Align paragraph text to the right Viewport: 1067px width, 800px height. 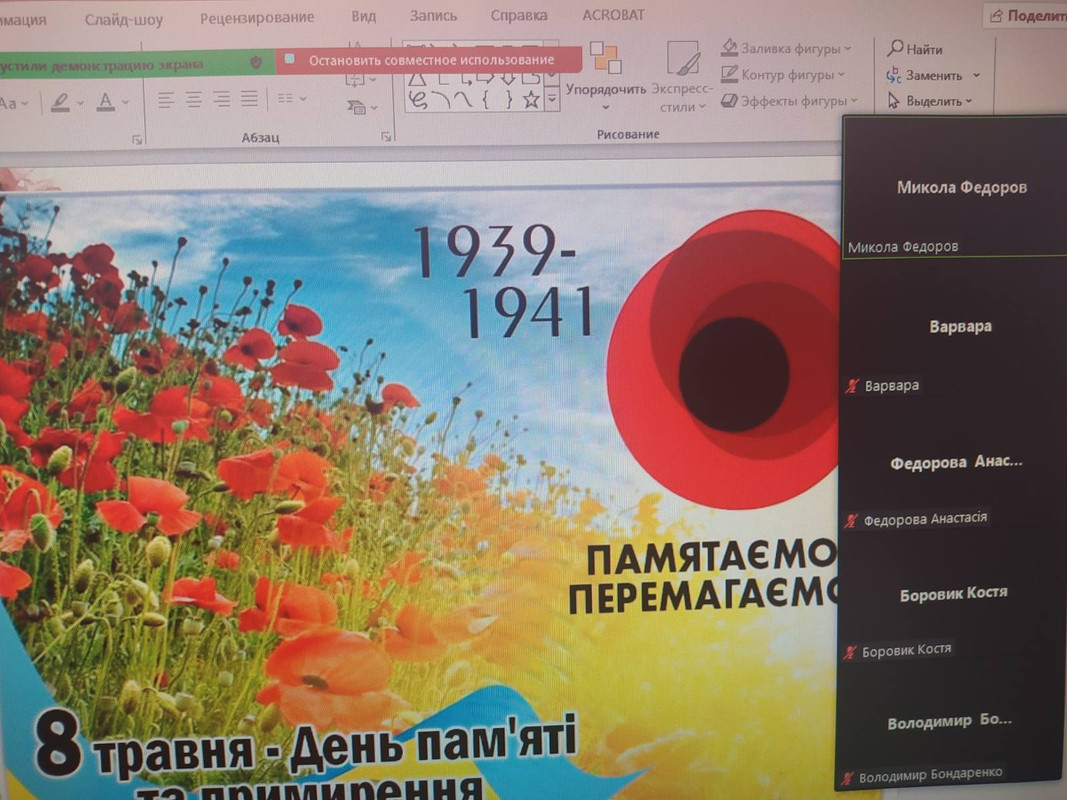tap(221, 101)
